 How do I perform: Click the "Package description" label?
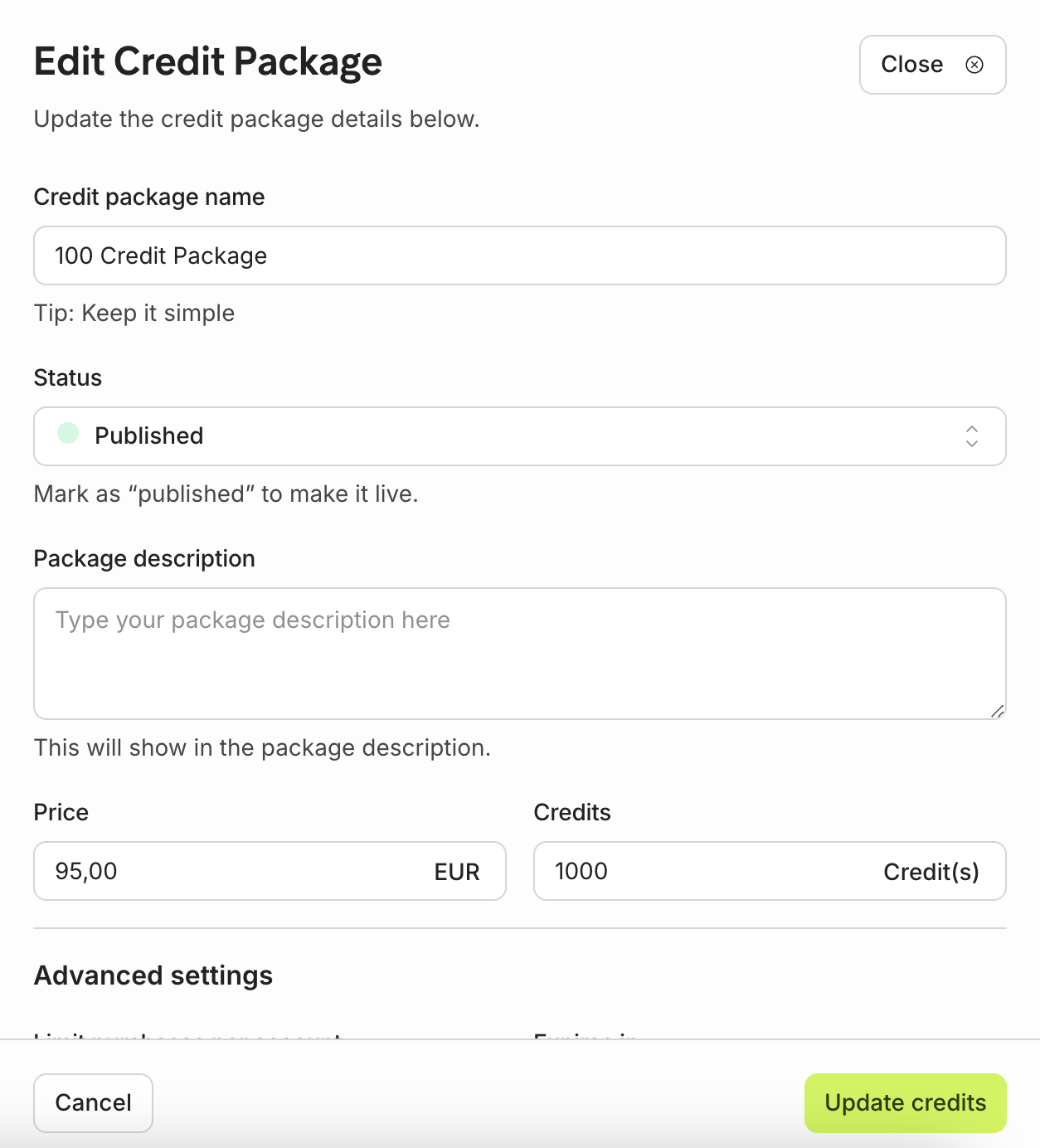pos(144,558)
